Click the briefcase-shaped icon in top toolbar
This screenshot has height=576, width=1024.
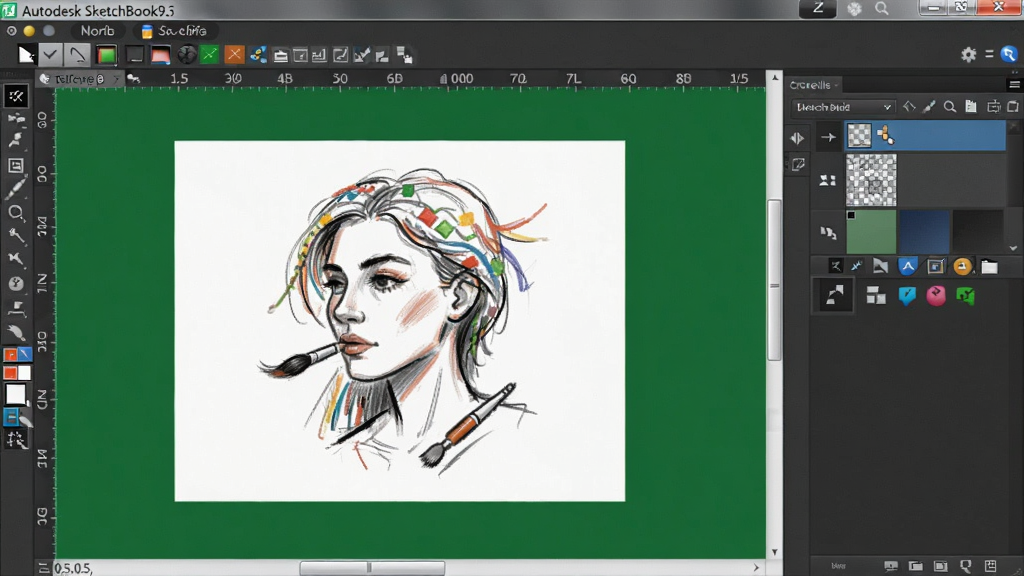click(281, 56)
